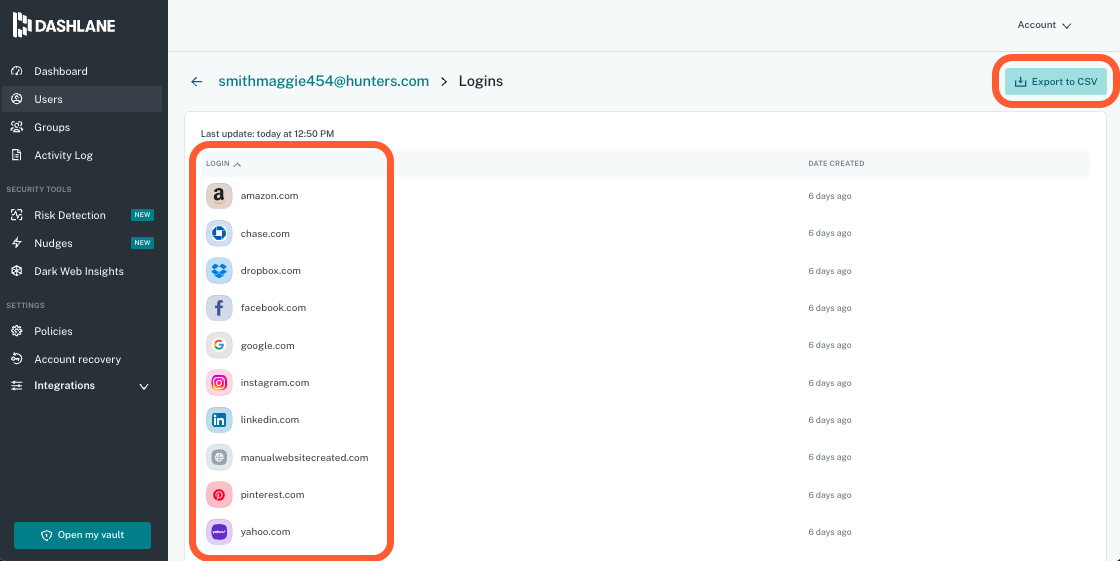Open Risk Detection in Security Tools
Image resolution: width=1120 pixels, height=561 pixels.
69,216
